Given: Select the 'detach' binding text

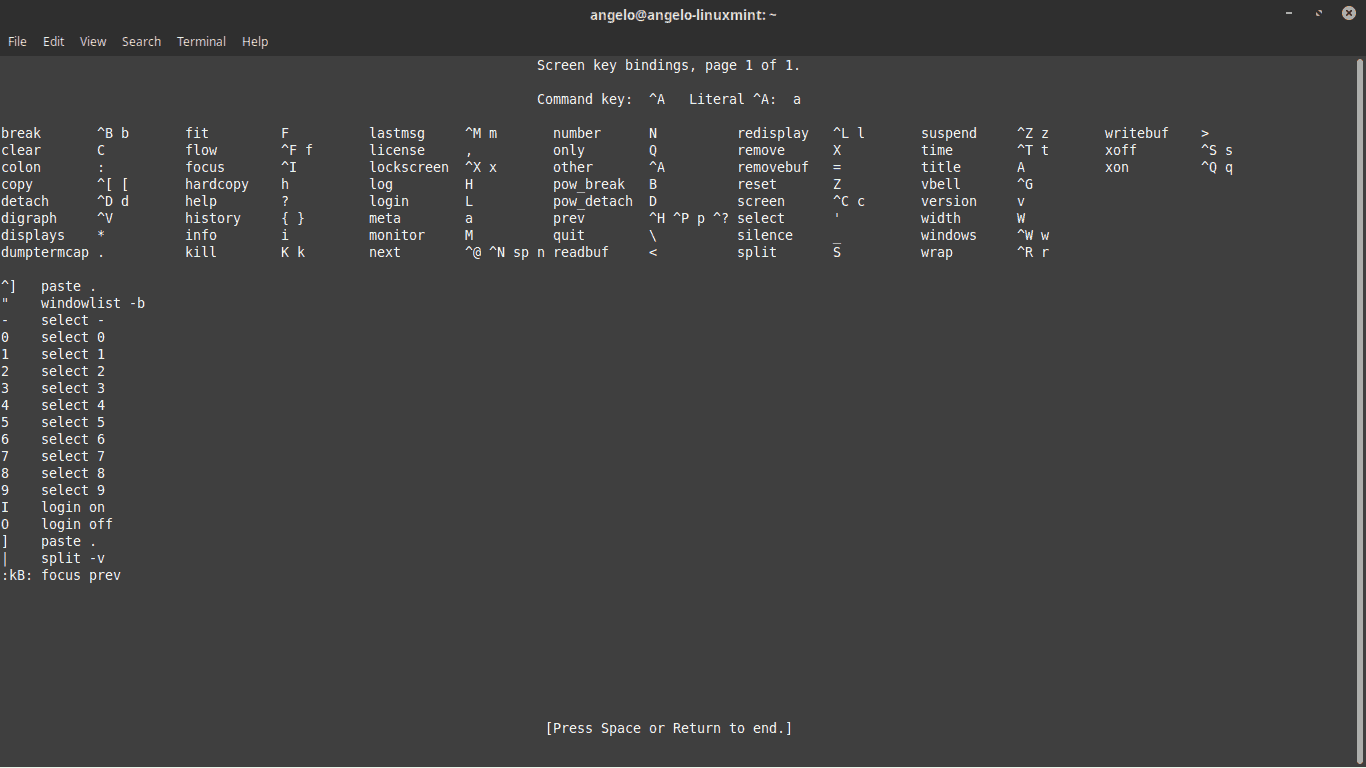Looking at the screenshot, I should (x=25, y=201).
